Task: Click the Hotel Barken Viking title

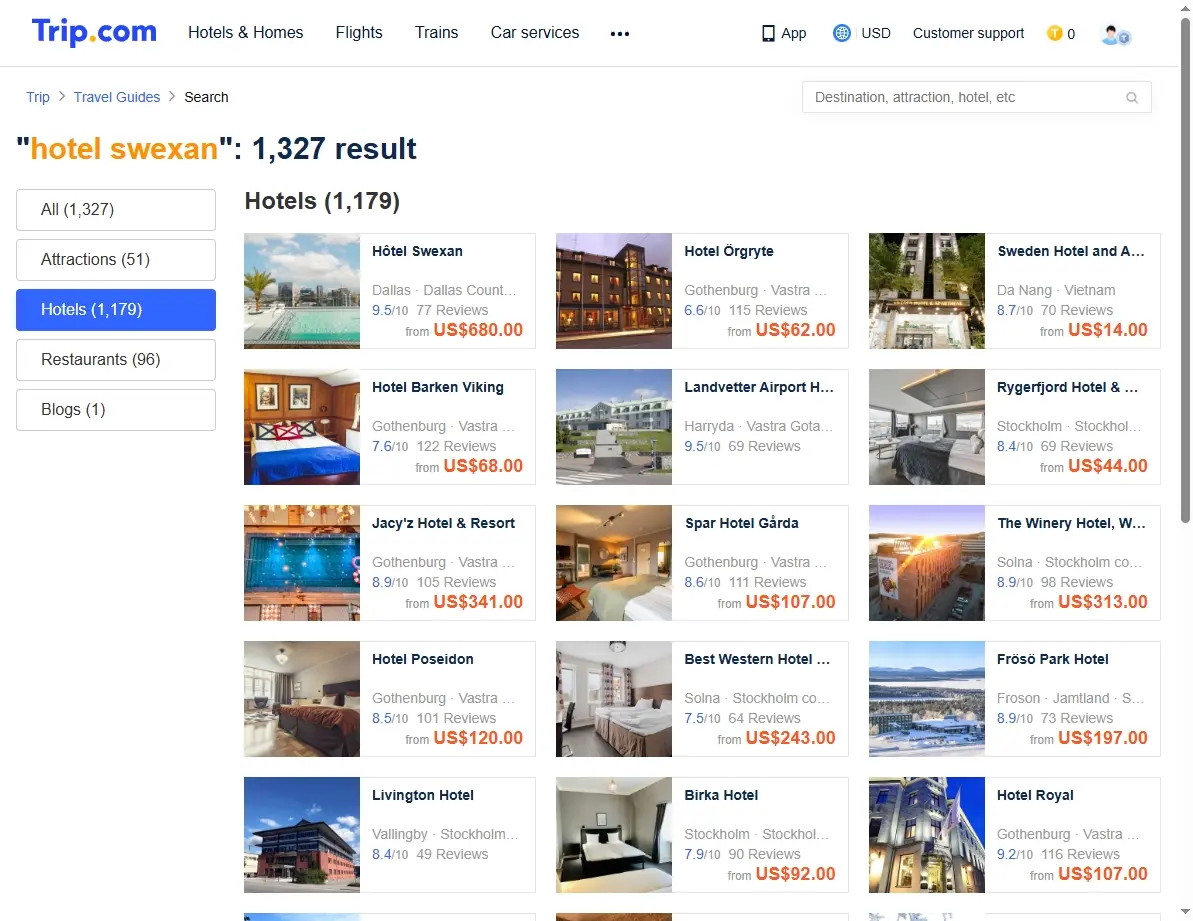Action: (x=437, y=387)
